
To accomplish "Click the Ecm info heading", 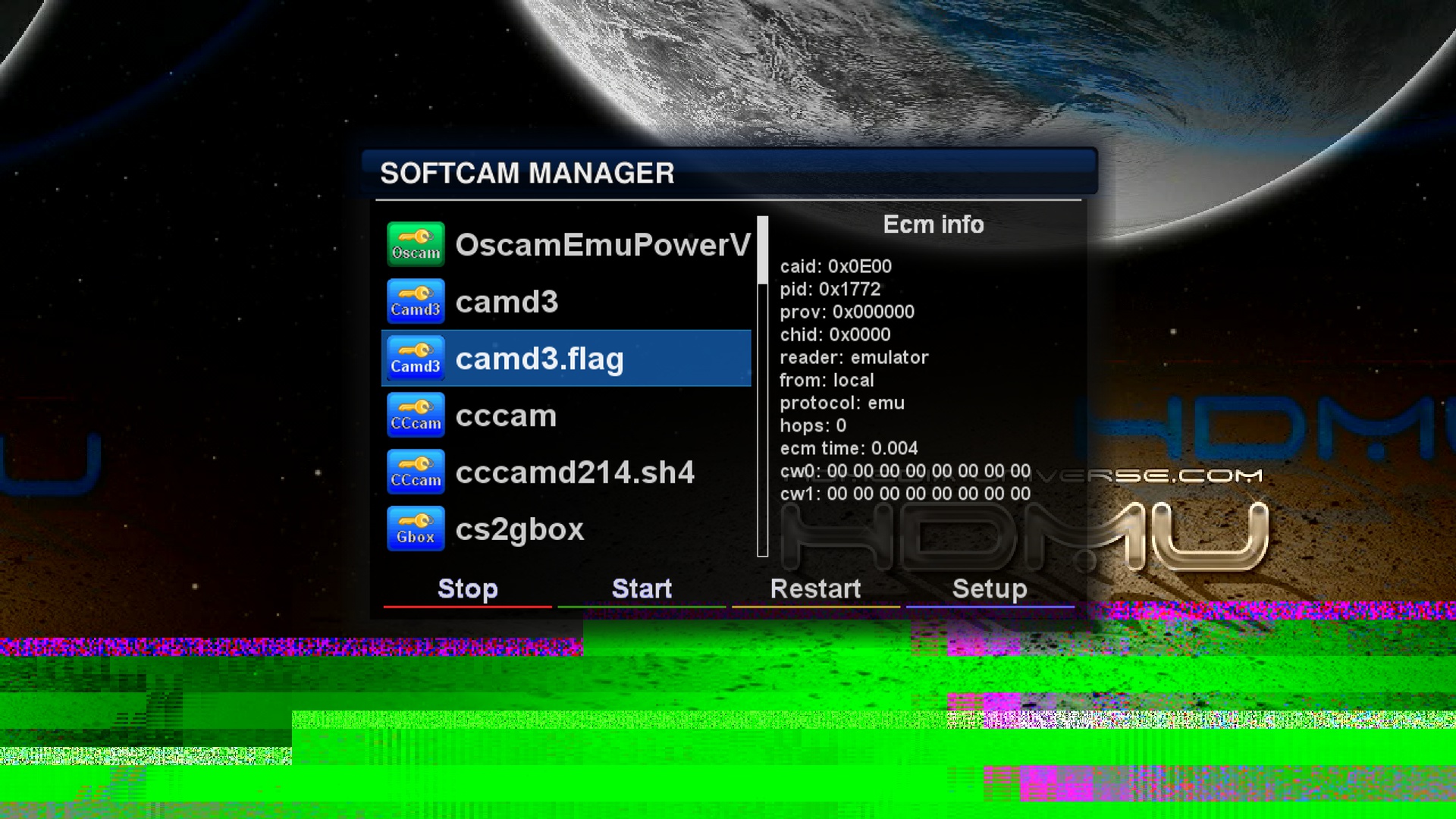I will pos(934,224).
